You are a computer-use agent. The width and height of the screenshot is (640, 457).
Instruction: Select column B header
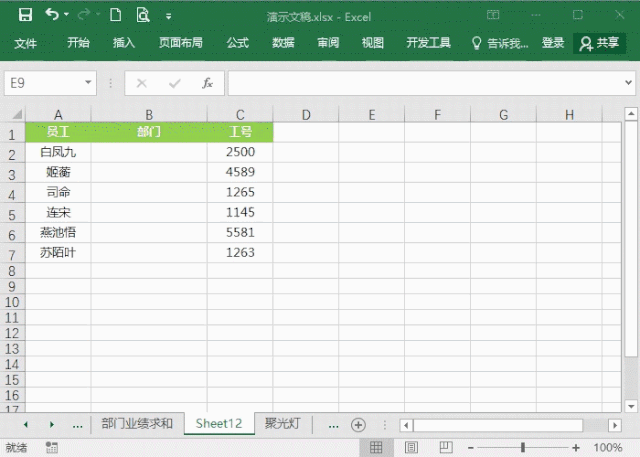coord(149,115)
